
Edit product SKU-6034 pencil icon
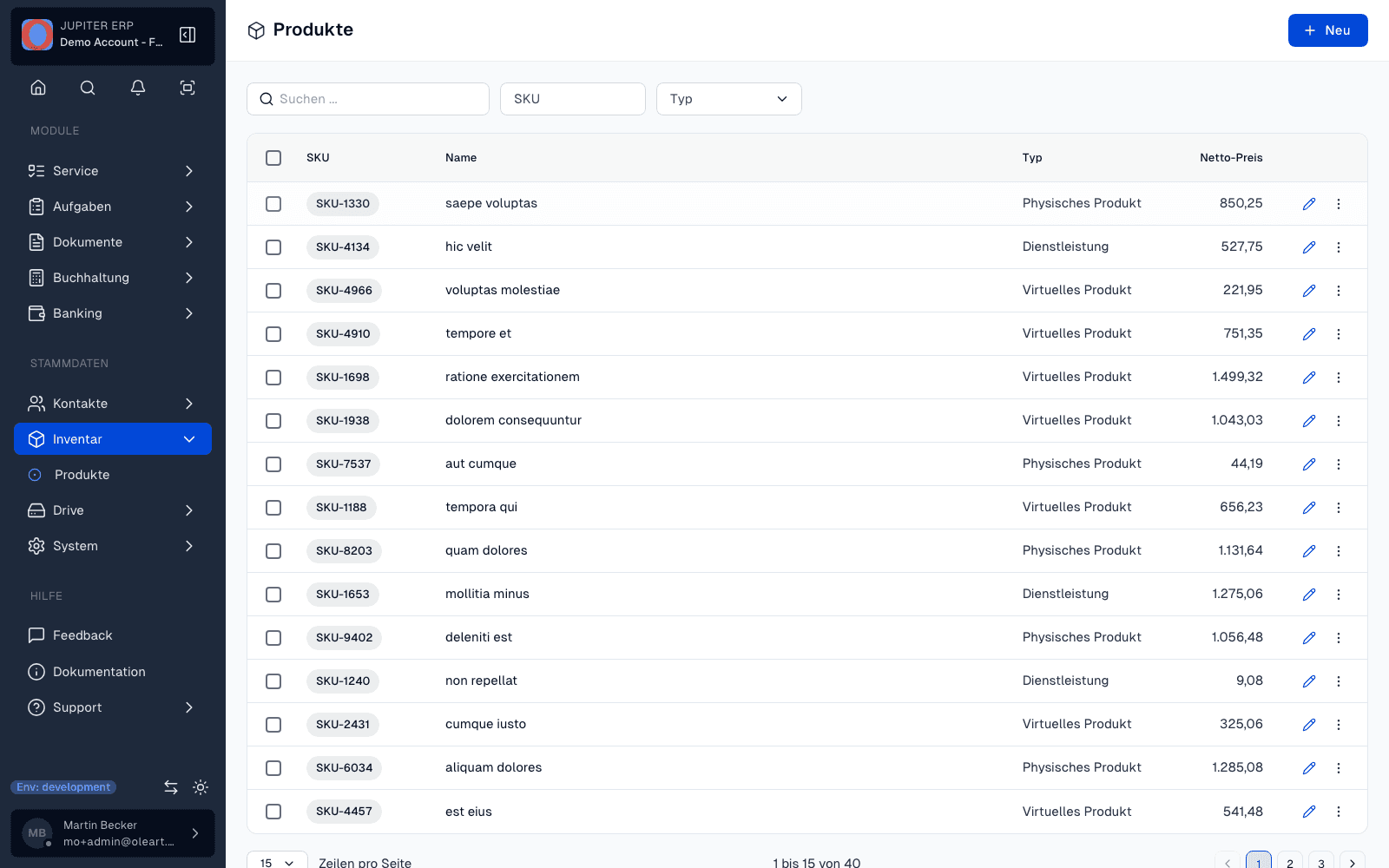tap(1309, 768)
